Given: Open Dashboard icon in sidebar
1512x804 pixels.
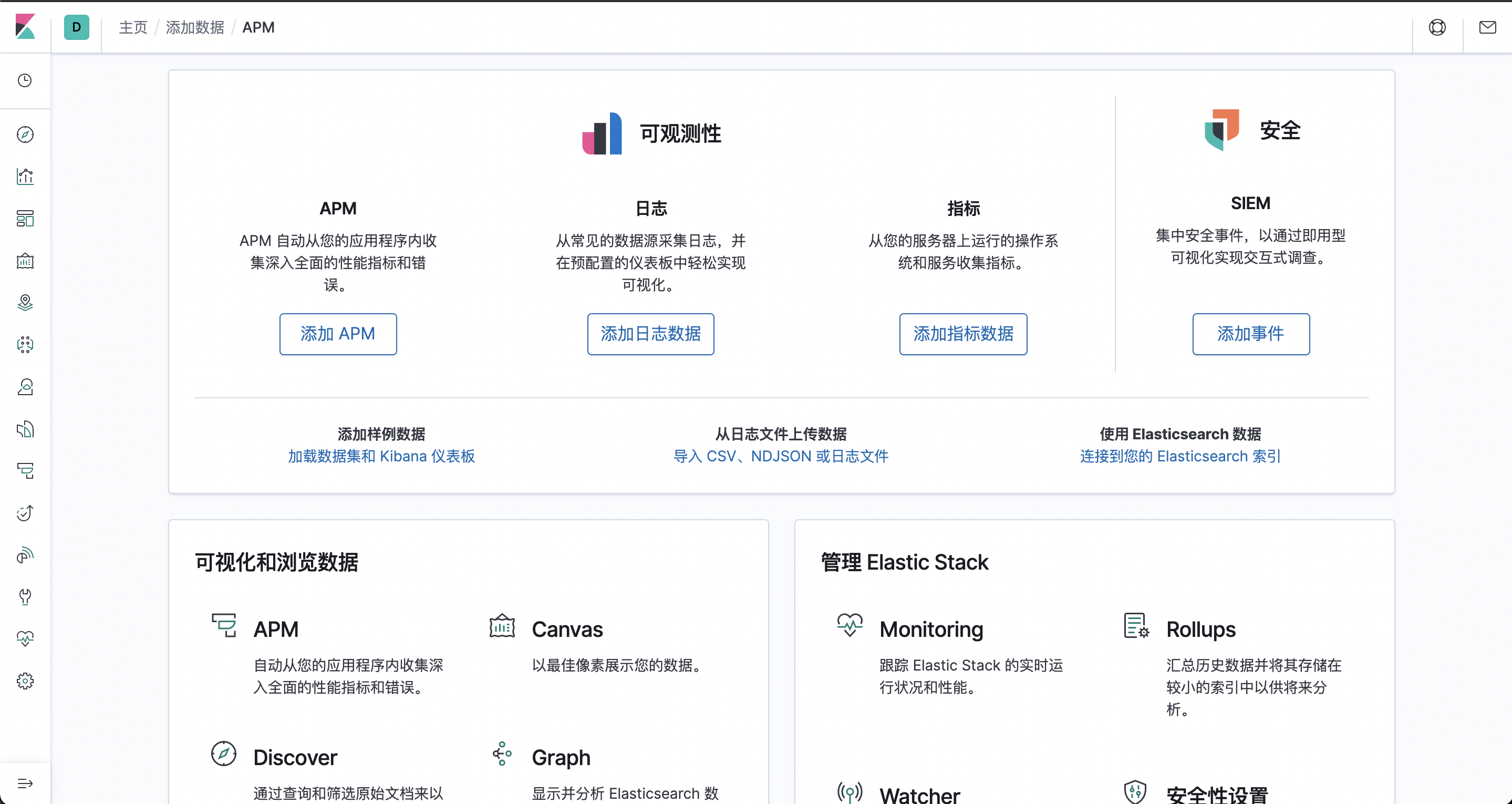Looking at the screenshot, I should (x=25, y=219).
